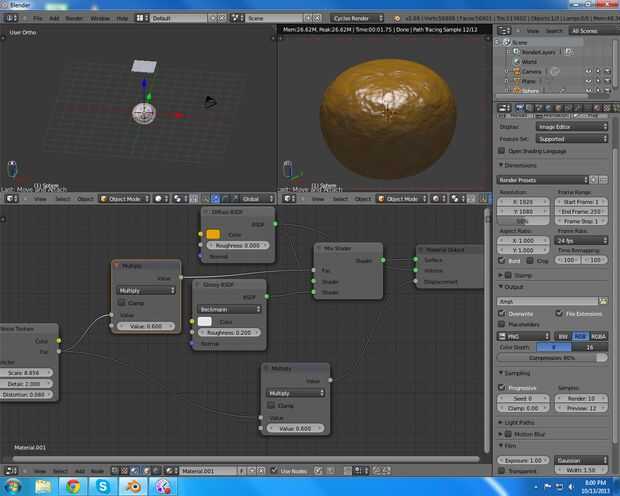620x496 pixels.
Task: Select the RGBA color mode button
Action: (598, 337)
